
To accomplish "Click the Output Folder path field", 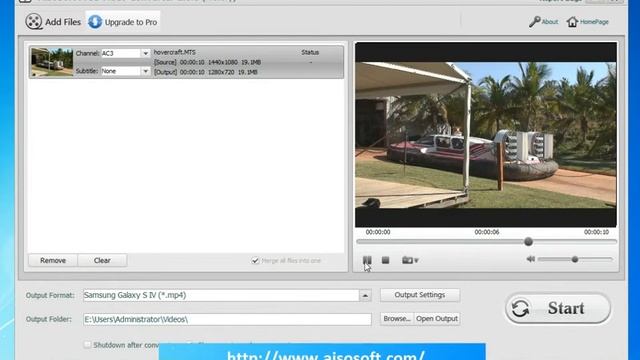I will (227, 319).
